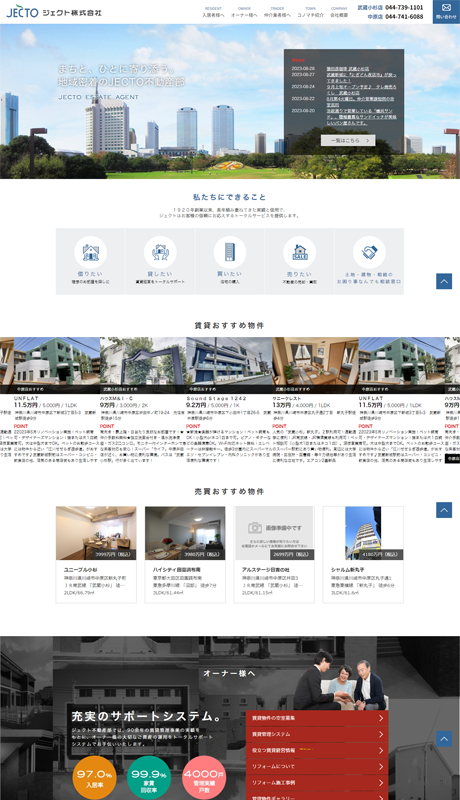Viewport: 460px width, 800px height.
Task: Click the handshake consultation icon
Action: pyautogui.click(x=369, y=252)
